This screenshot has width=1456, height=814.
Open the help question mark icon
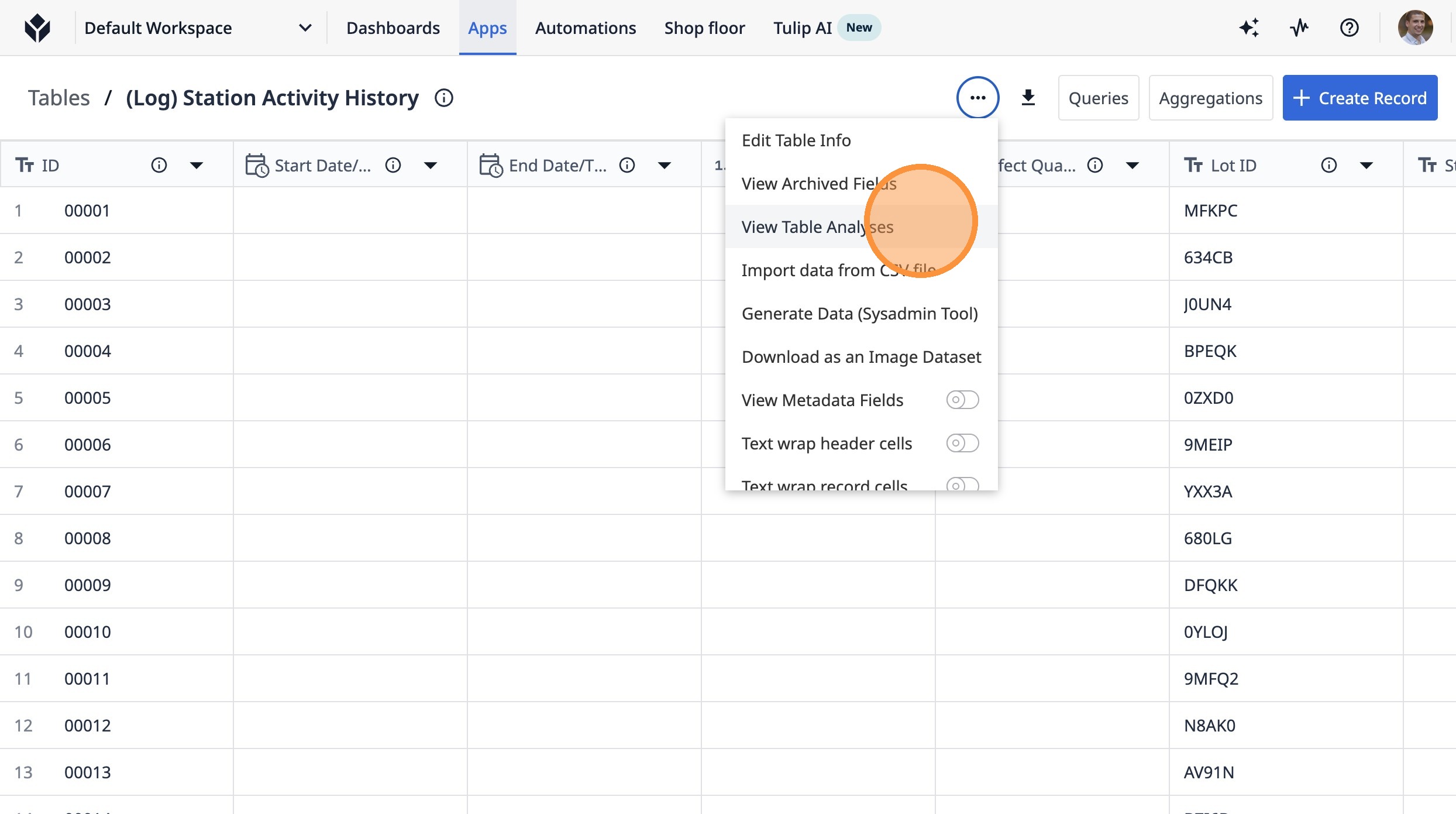(1349, 28)
